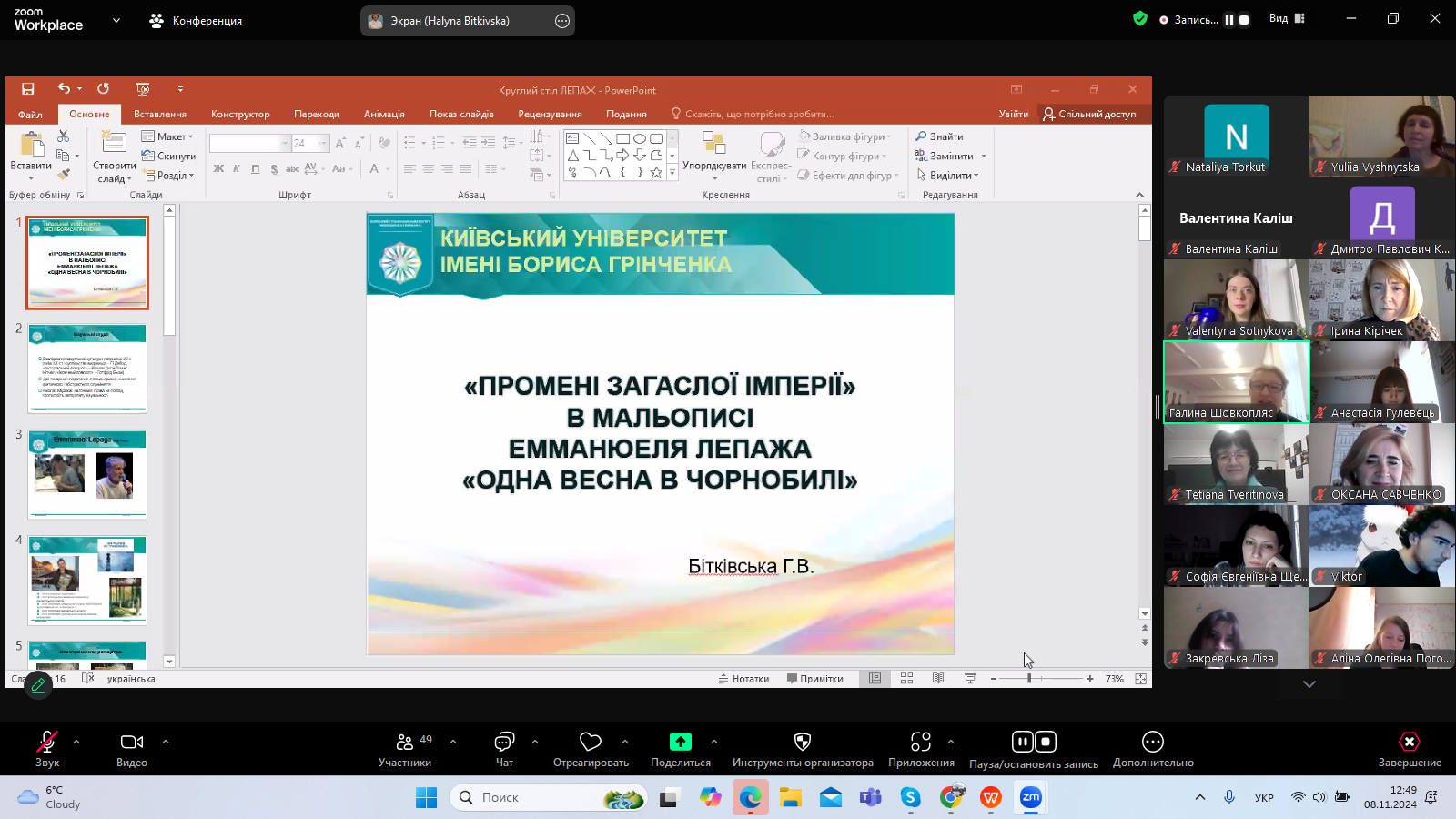Open the Participants list icon
This screenshot has height=819, width=1456.
[405, 743]
